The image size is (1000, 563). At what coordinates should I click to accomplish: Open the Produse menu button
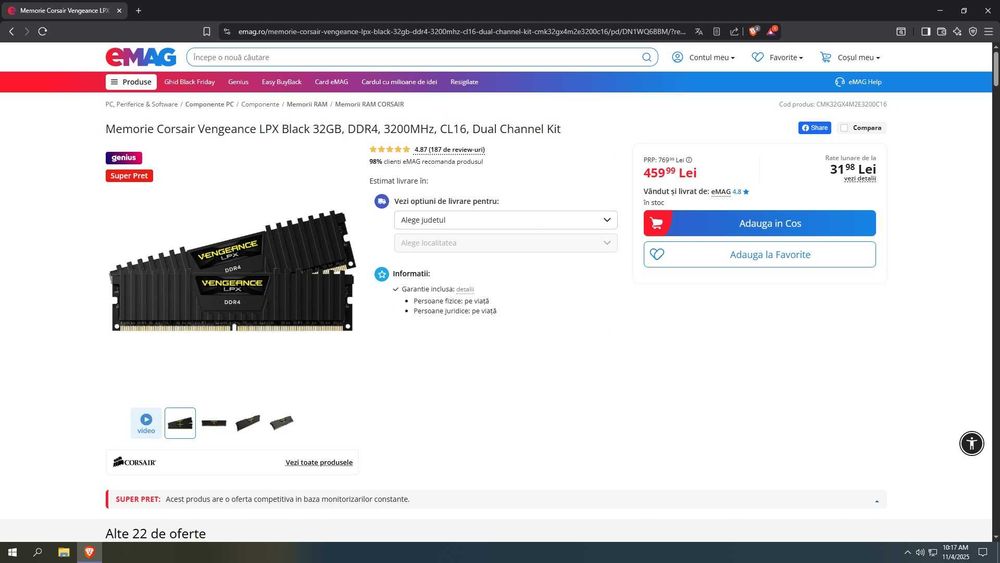131,82
